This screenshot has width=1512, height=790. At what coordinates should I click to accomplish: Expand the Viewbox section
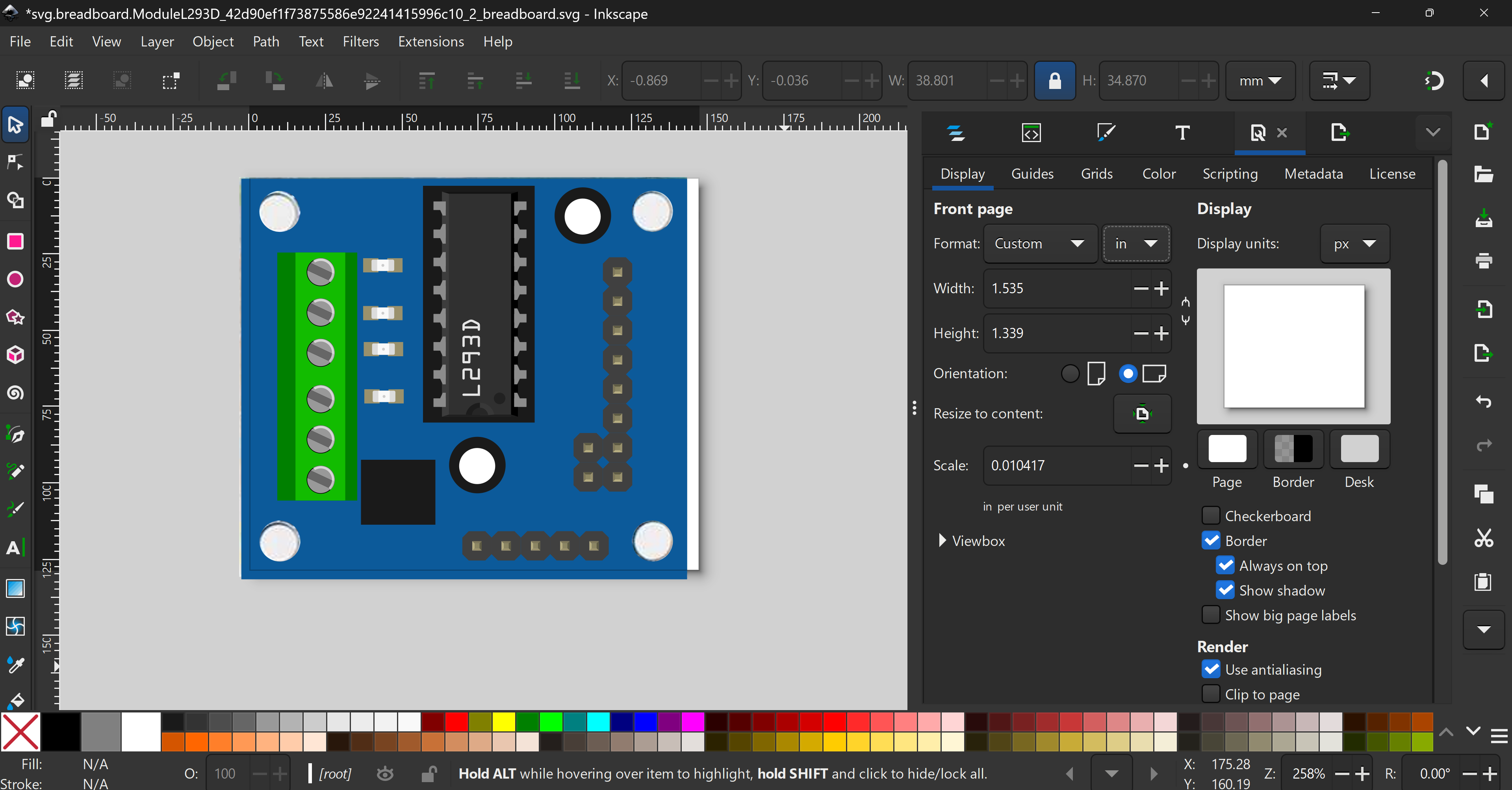click(x=942, y=541)
